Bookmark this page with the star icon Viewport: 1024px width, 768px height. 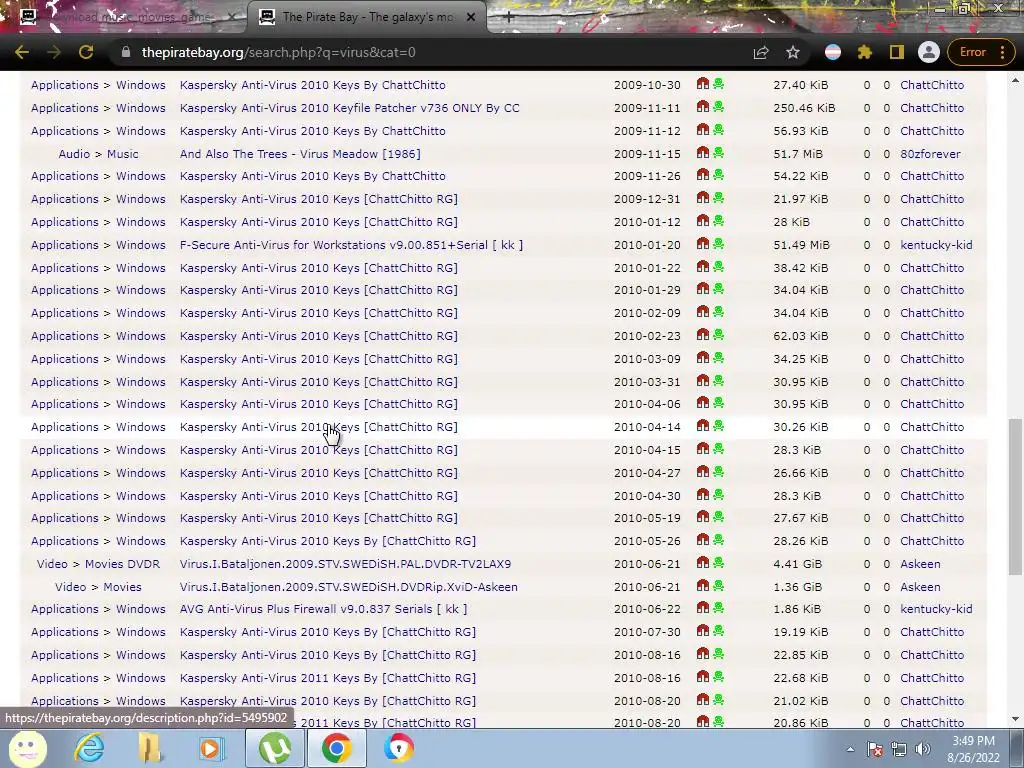tap(793, 52)
